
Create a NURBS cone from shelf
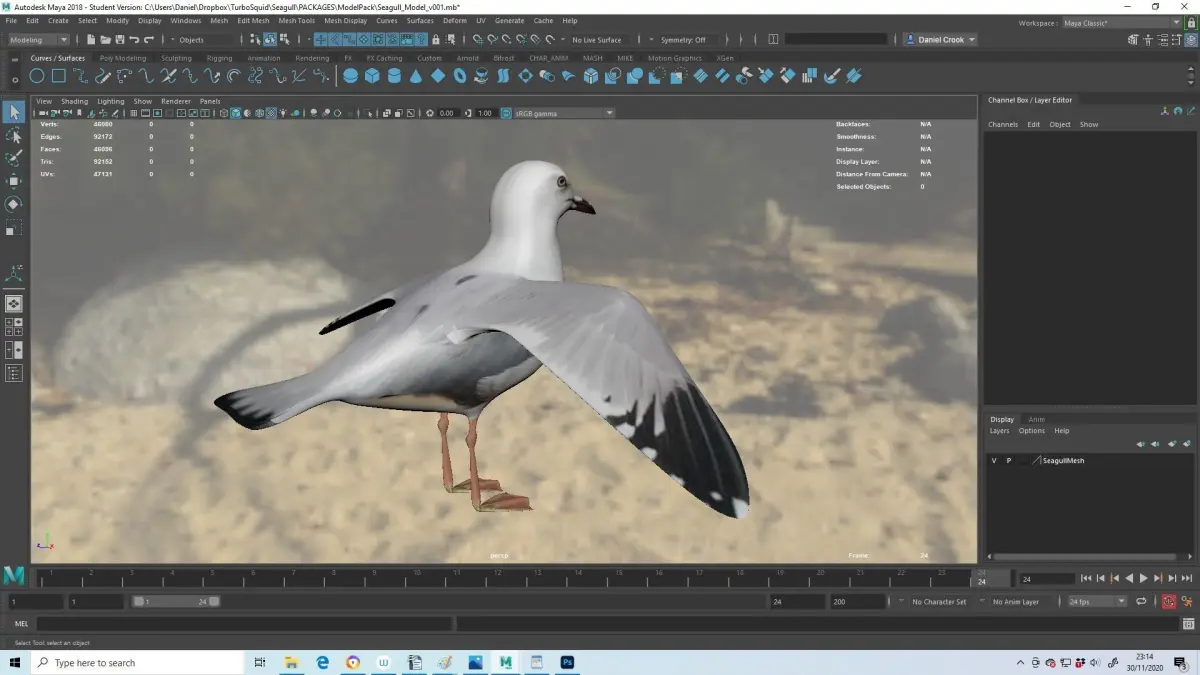[416, 76]
